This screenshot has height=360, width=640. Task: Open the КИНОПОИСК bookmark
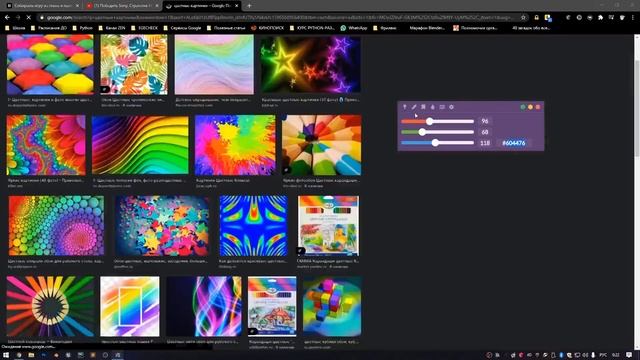coord(267,28)
